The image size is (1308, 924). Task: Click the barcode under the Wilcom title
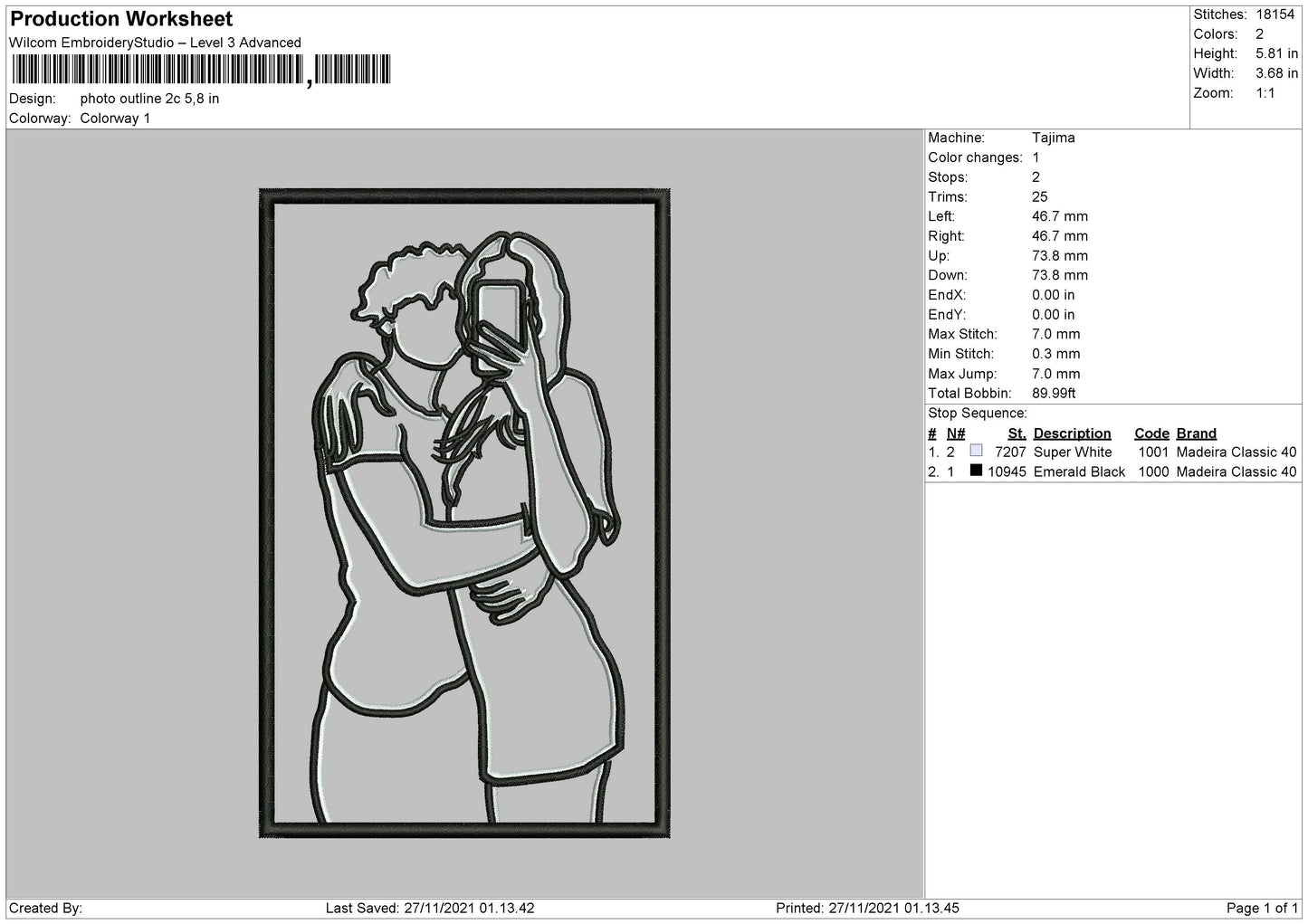coord(200,70)
